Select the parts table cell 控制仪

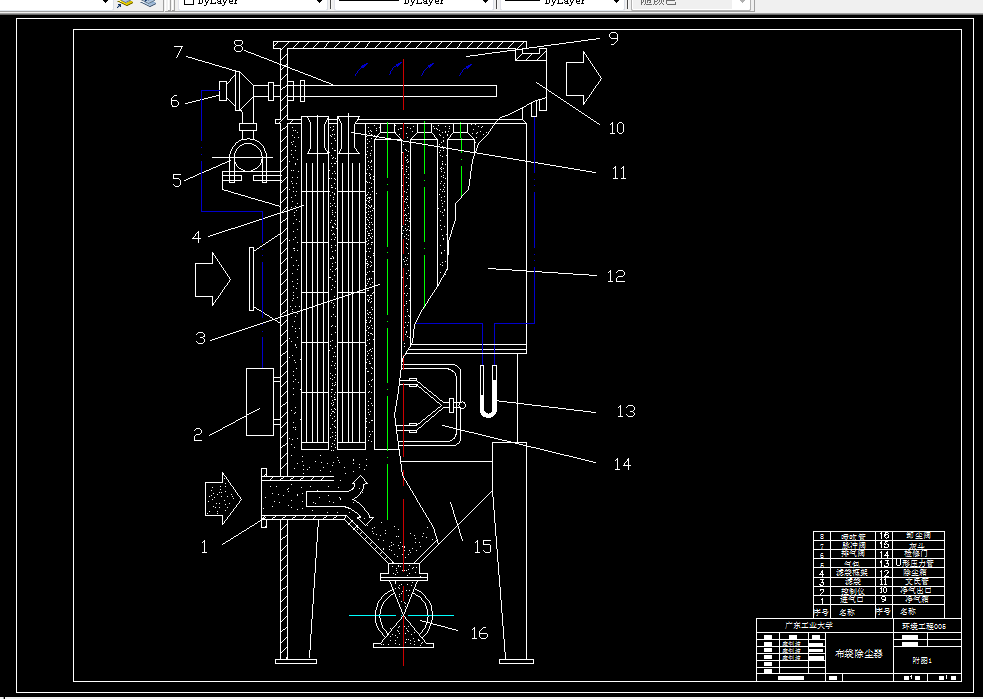click(x=853, y=591)
